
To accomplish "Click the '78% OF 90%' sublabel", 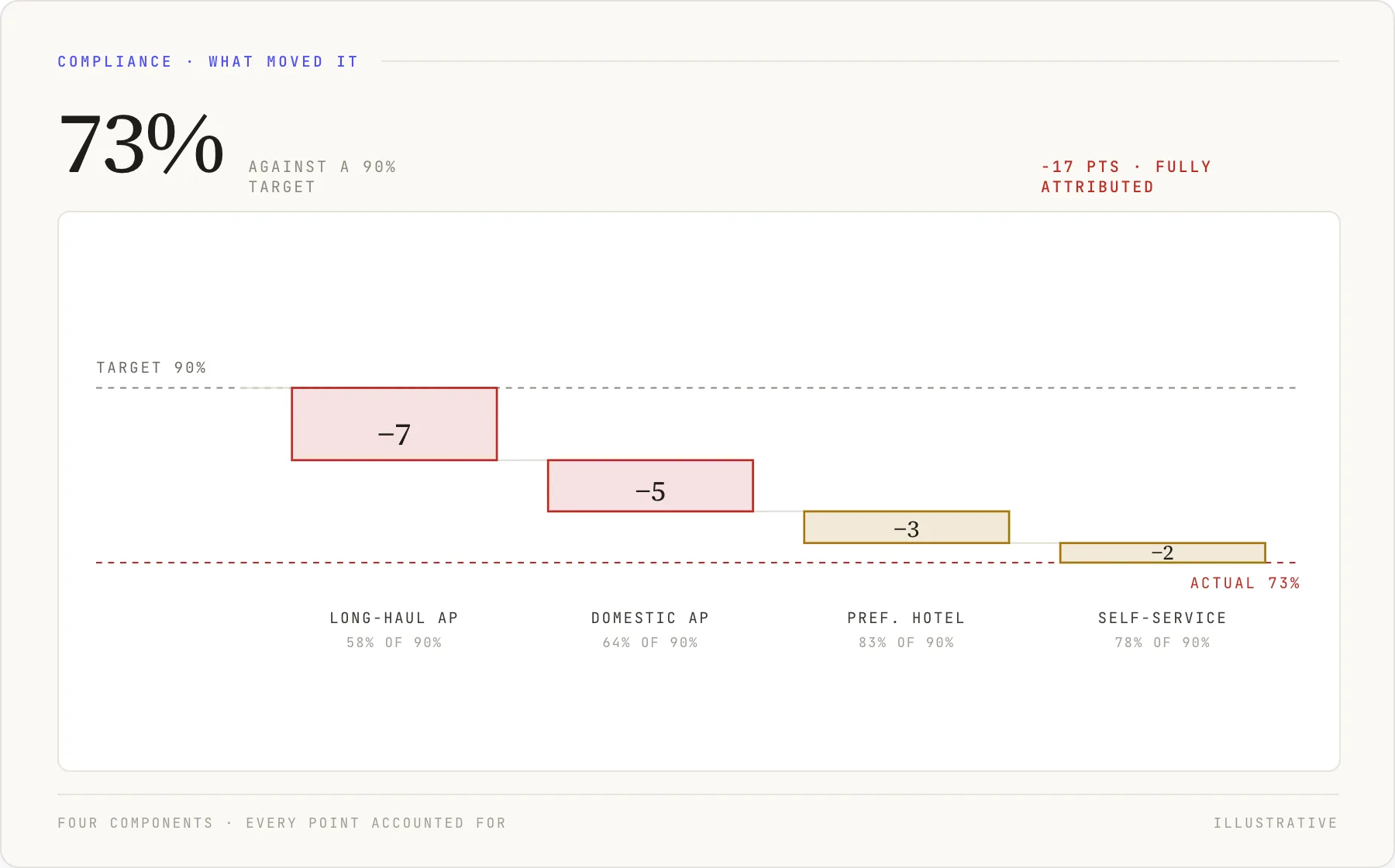I will (1162, 642).
